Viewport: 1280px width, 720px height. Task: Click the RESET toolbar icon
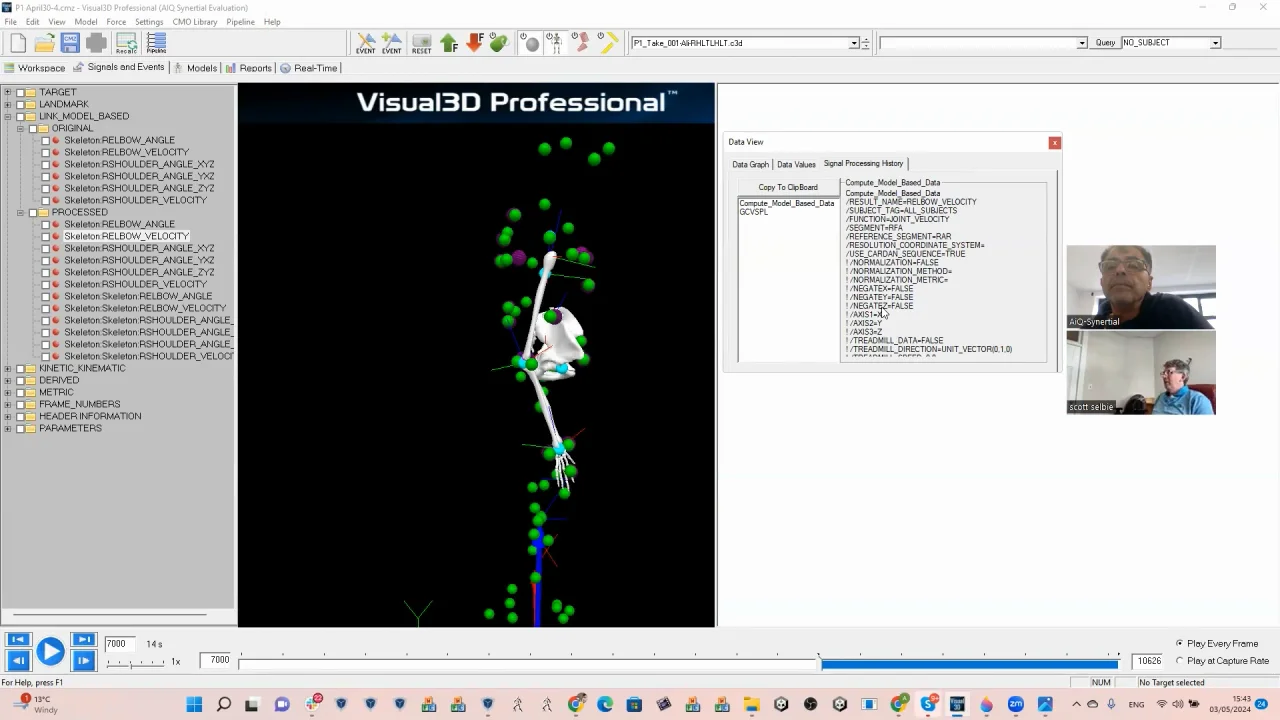[421, 43]
